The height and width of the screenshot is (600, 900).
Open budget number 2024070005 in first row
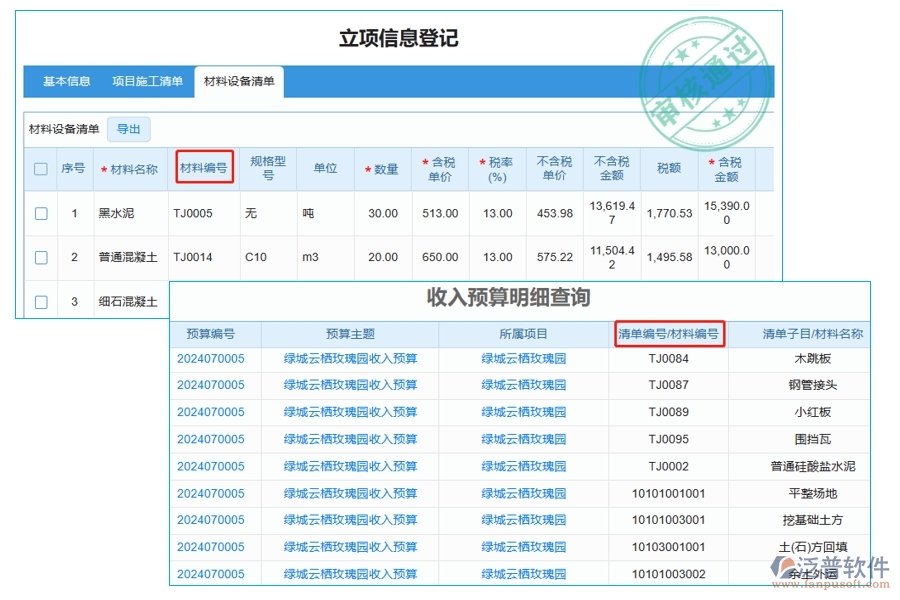pos(213,357)
